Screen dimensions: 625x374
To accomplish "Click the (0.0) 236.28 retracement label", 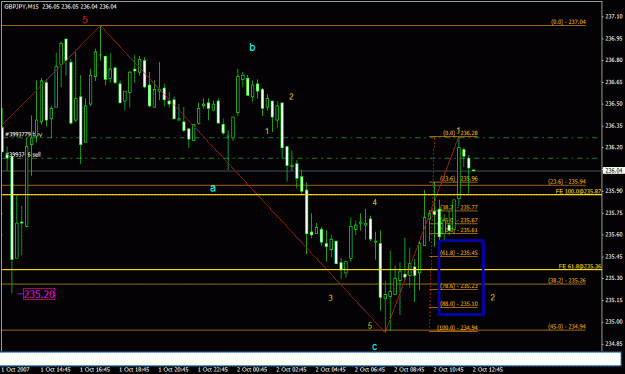I will pos(460,133).
